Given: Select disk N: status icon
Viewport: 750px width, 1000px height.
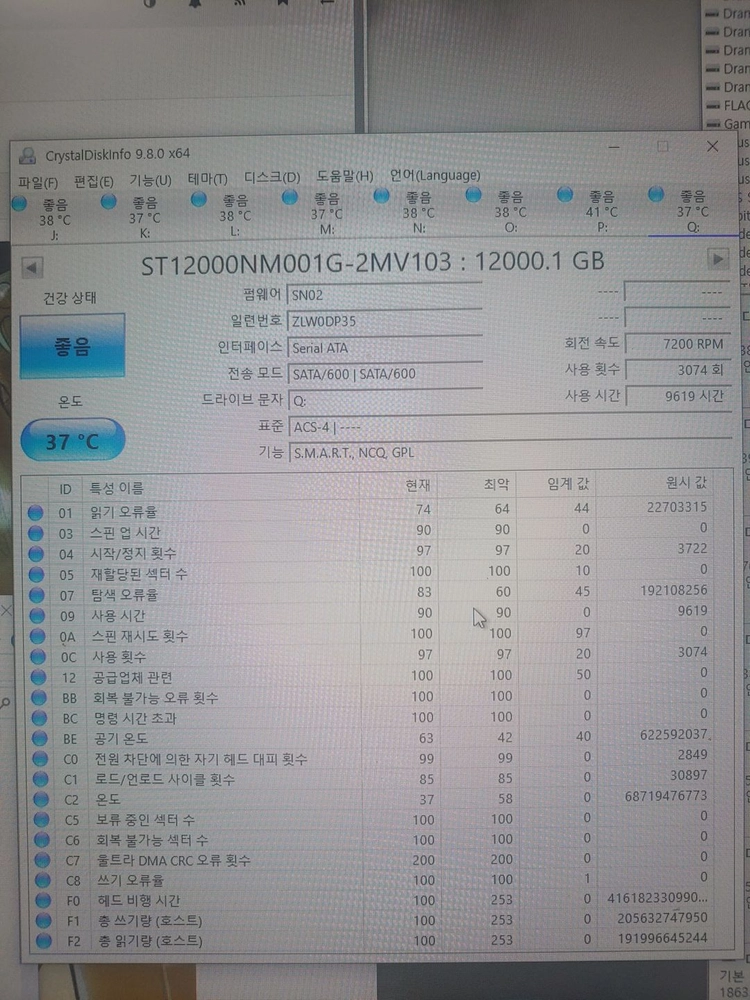Looking at the screenshot, I should pos(381,196).
